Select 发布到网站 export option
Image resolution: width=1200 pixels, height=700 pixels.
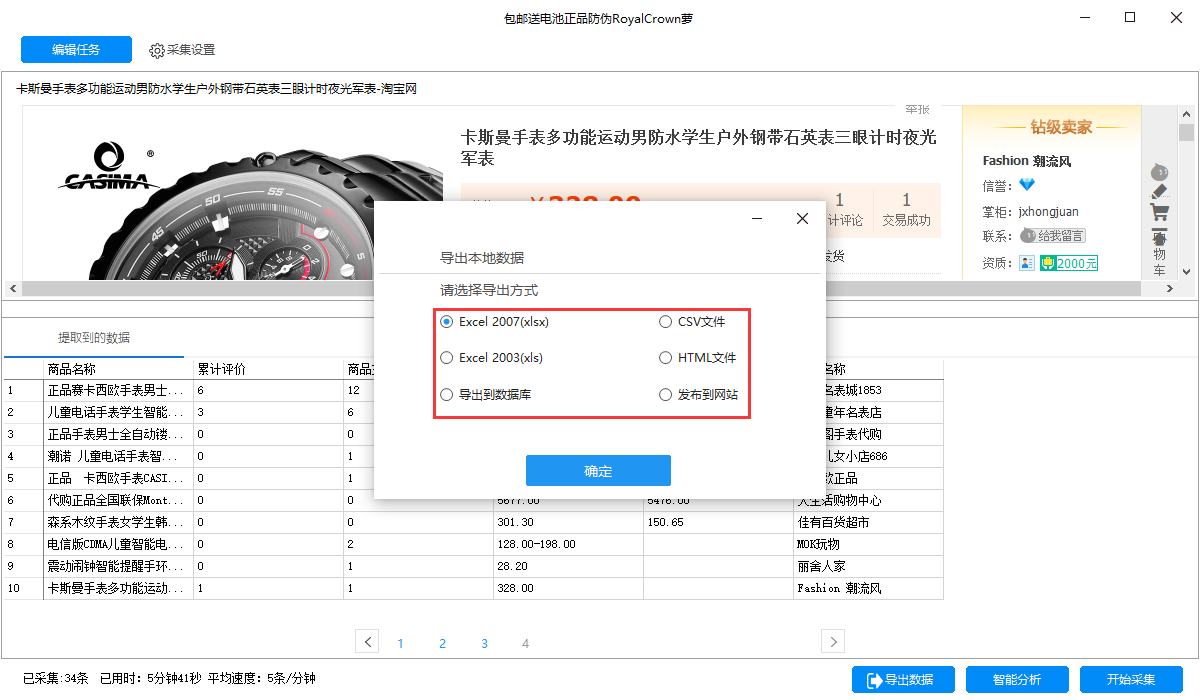point(699,394)
